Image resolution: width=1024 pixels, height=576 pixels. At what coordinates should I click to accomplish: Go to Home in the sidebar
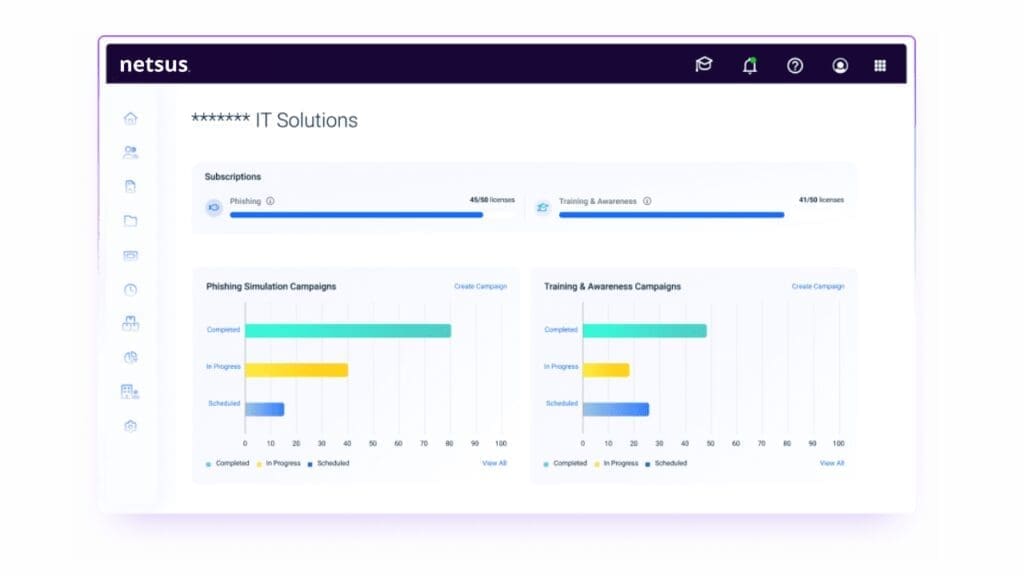(x=131, y=118)
